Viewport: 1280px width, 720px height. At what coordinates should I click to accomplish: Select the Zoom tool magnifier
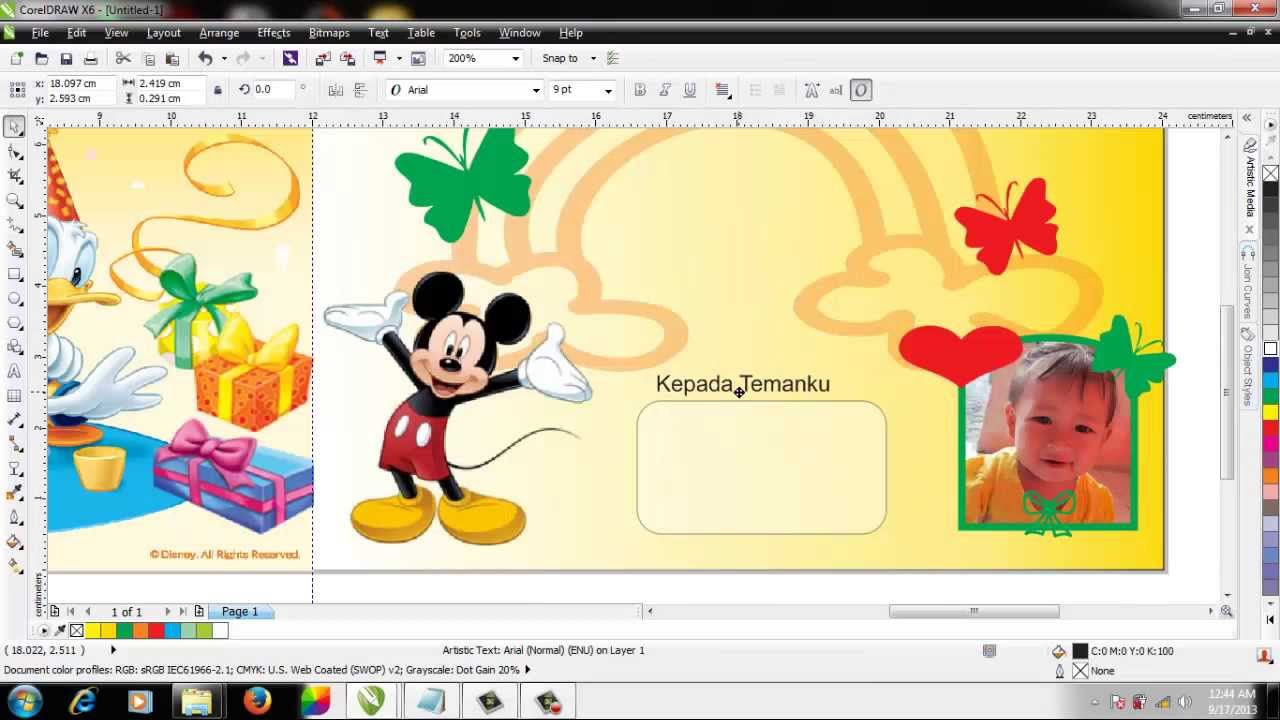pyautogui.click(x=14, y=201)
